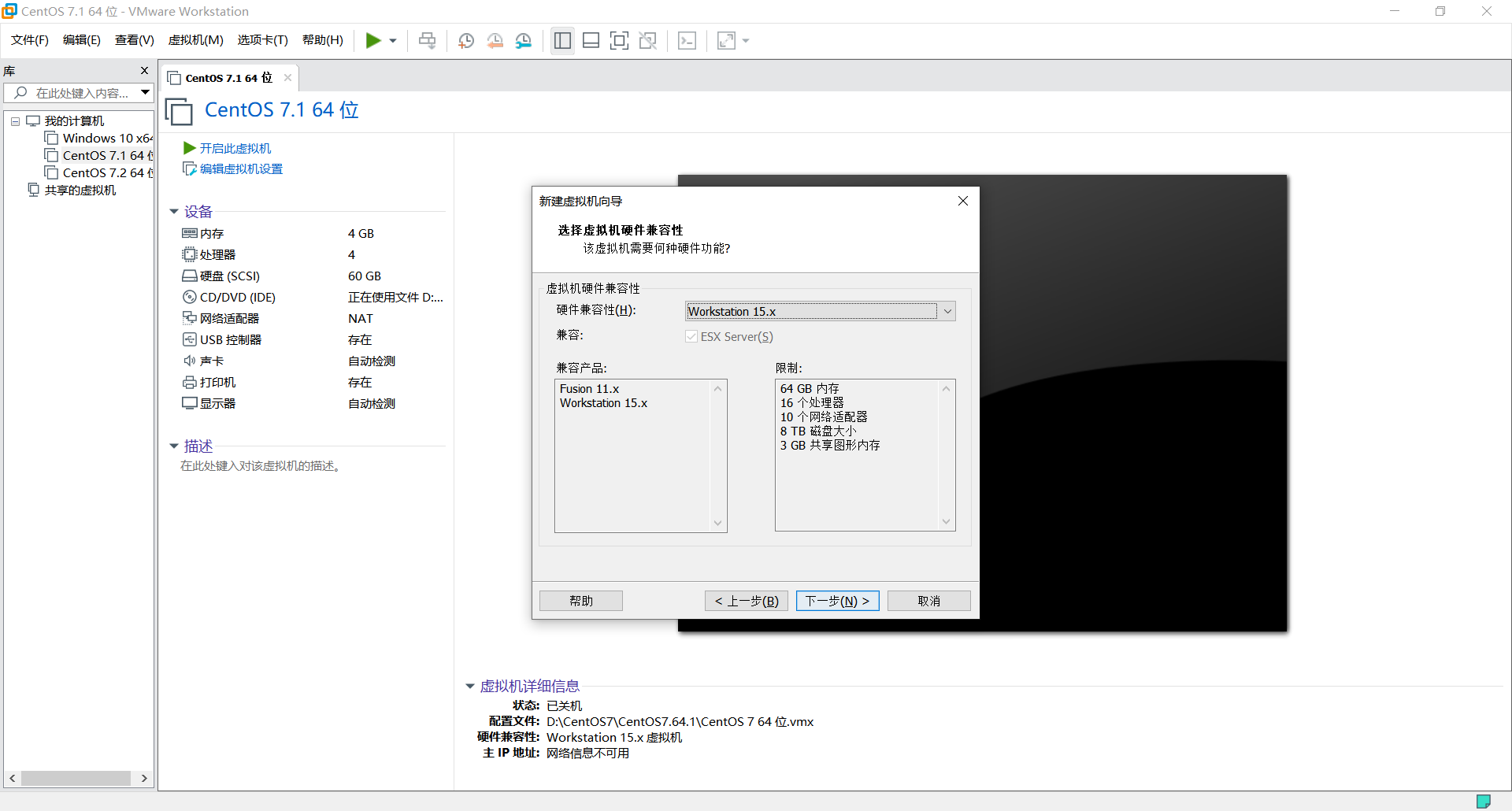
Task: Click the 下一步(N) next button
Action: 838,601
